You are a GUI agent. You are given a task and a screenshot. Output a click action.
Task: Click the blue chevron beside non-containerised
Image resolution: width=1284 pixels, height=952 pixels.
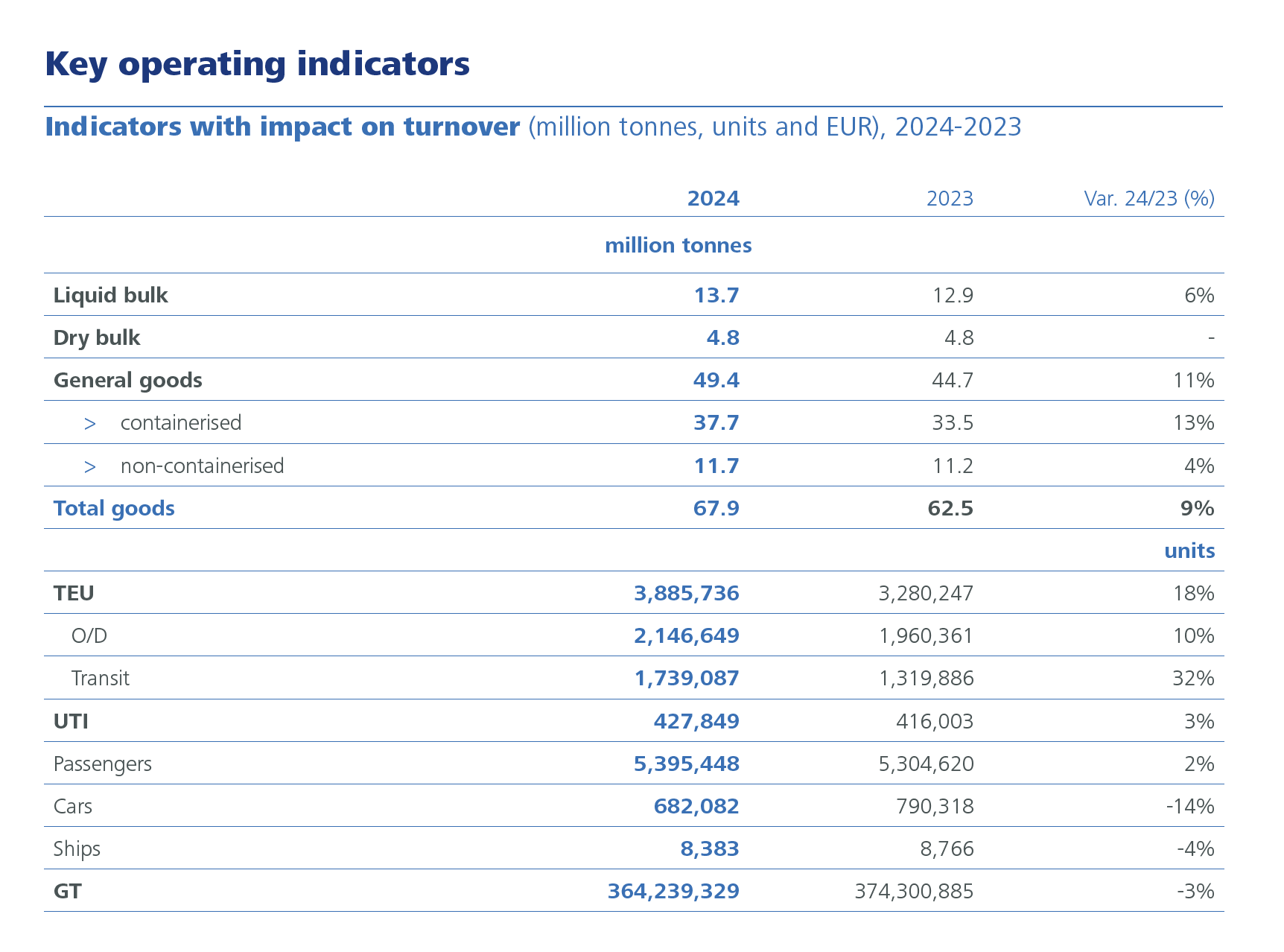[91, 466]
